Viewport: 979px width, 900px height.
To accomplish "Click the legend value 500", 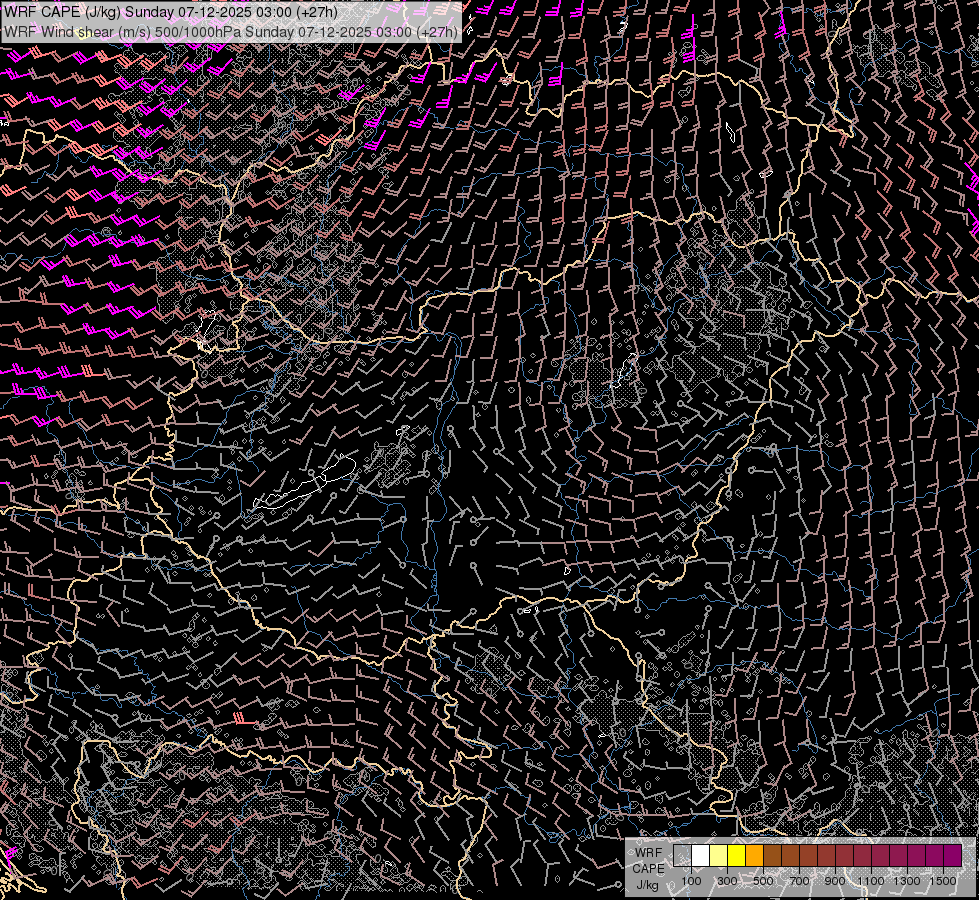I will [x=764, y=881].
